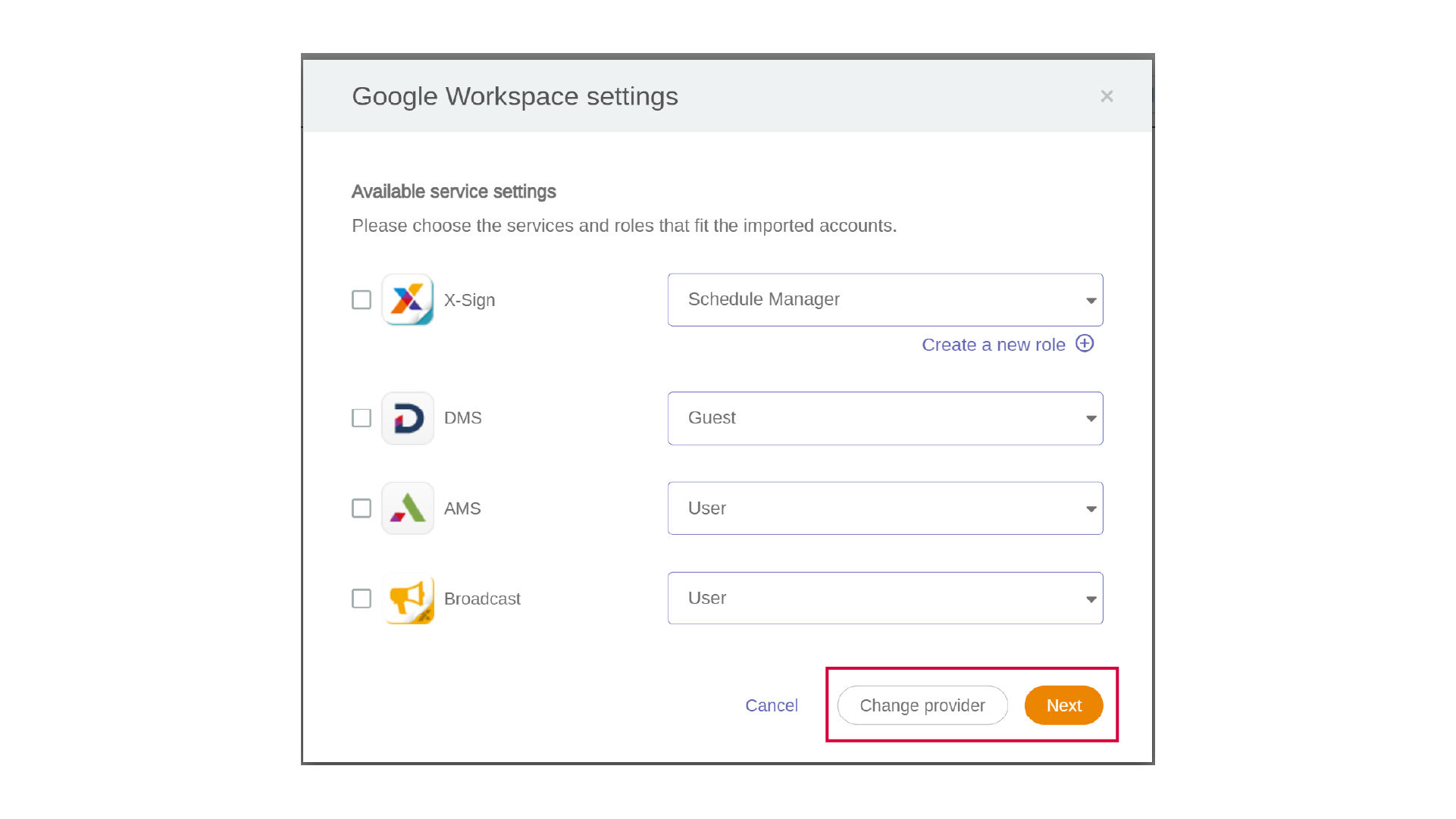Click the Broadcast service label

tap(482, 599)
